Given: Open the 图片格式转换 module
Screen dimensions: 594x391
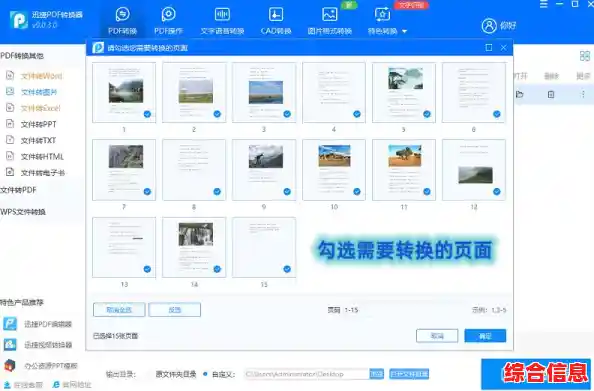Looking at the screenshot, I should [x=330, y=21].
